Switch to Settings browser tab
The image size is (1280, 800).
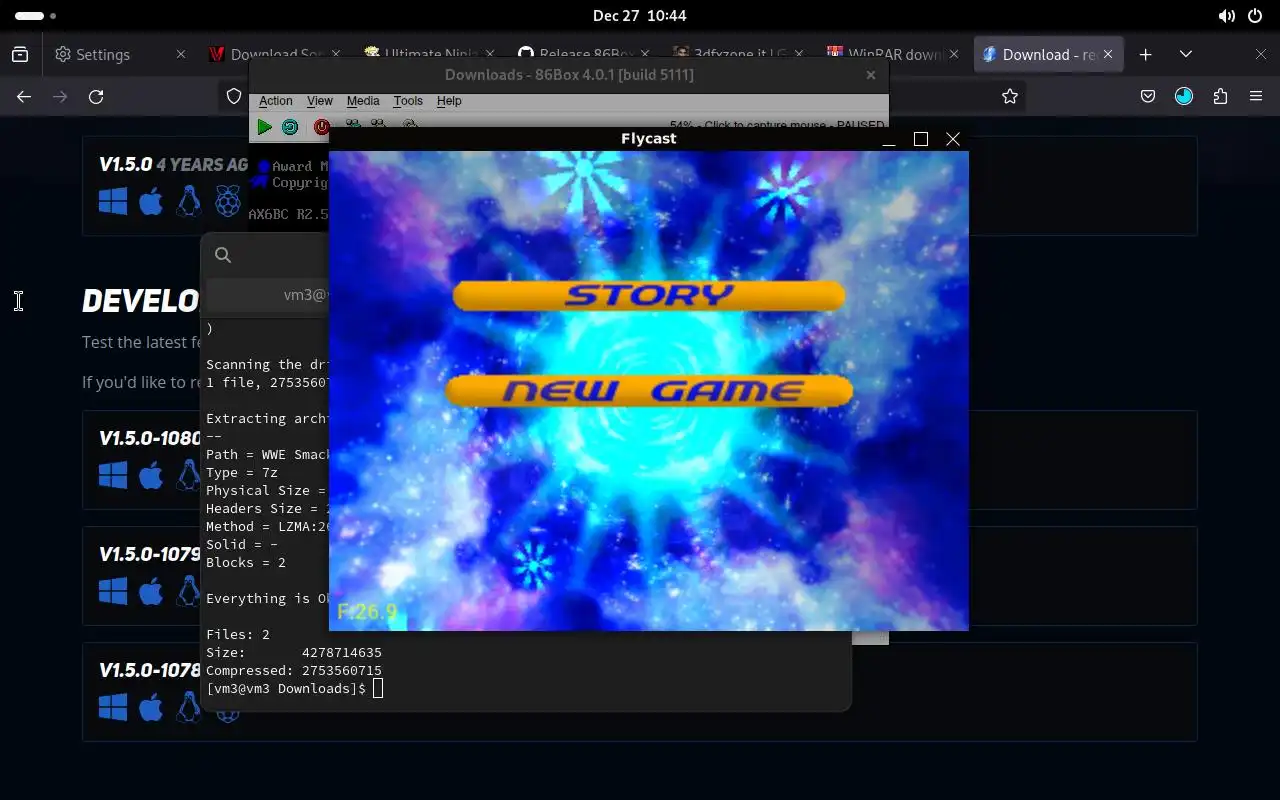coord(120,54)
